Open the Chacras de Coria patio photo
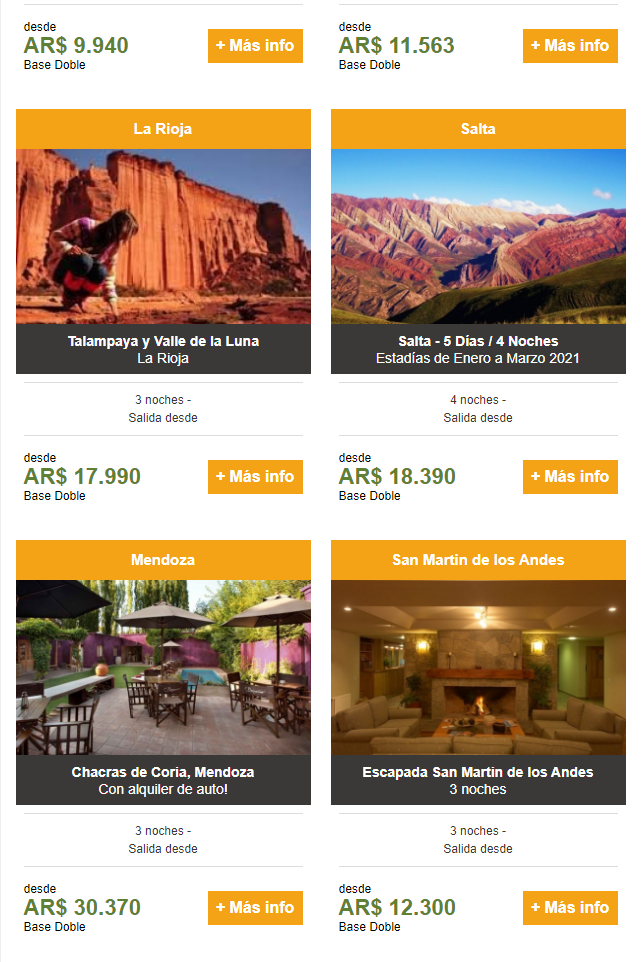 pos(163,668)
